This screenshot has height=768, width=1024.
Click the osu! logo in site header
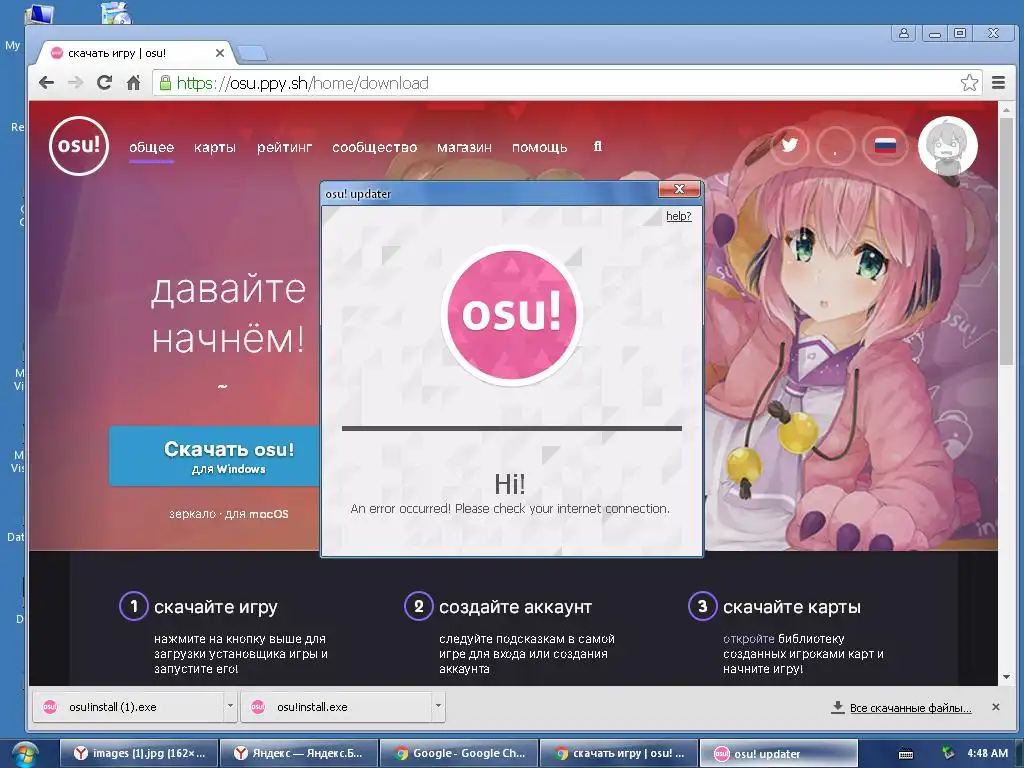79,146
